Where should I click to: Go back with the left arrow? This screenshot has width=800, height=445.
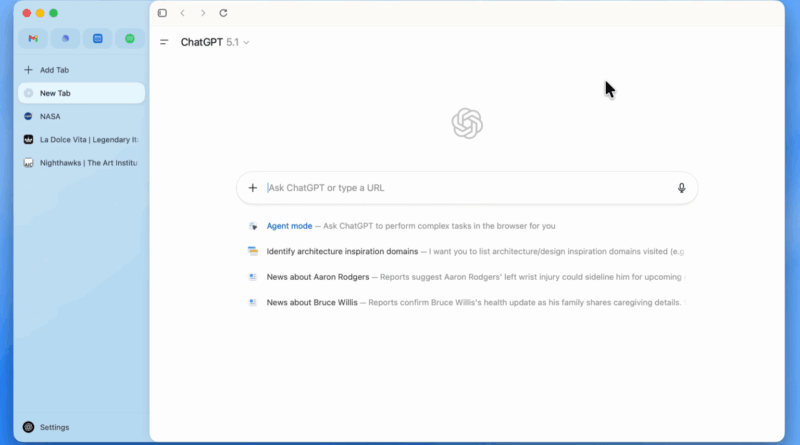pos(183,13)
